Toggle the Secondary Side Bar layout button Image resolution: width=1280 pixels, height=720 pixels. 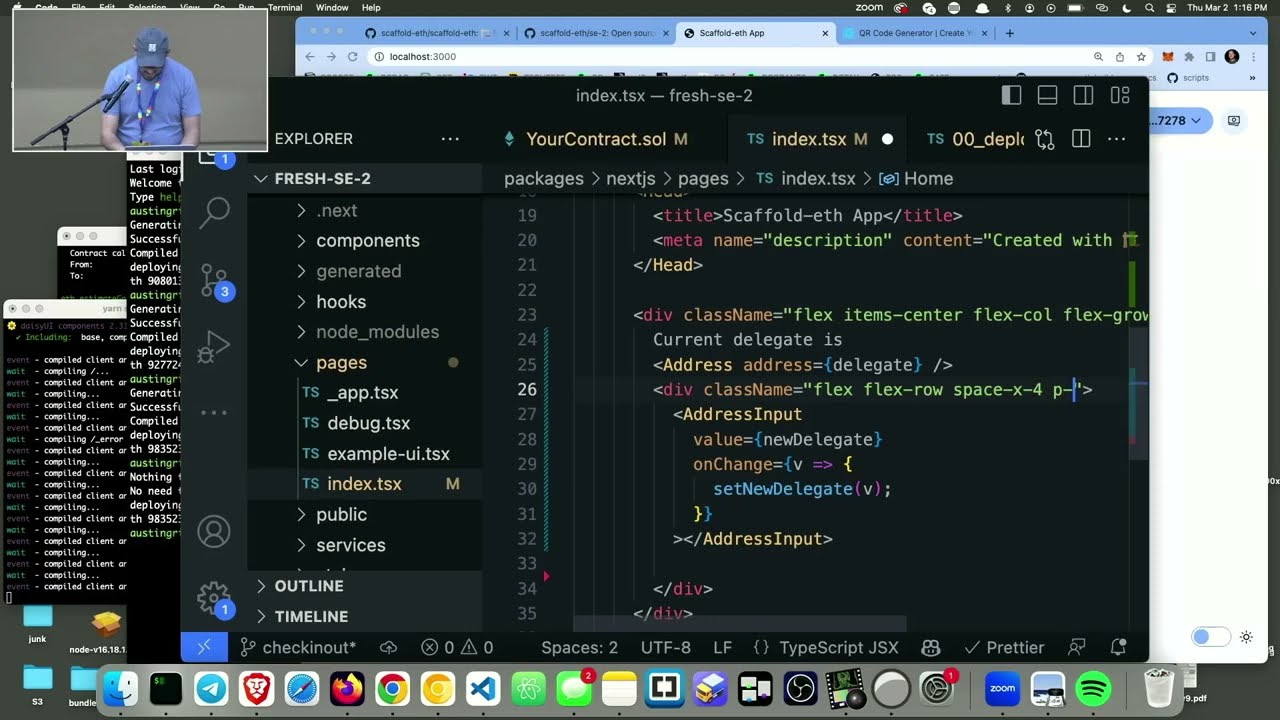pyautogui.click(x=1083, y=95)
